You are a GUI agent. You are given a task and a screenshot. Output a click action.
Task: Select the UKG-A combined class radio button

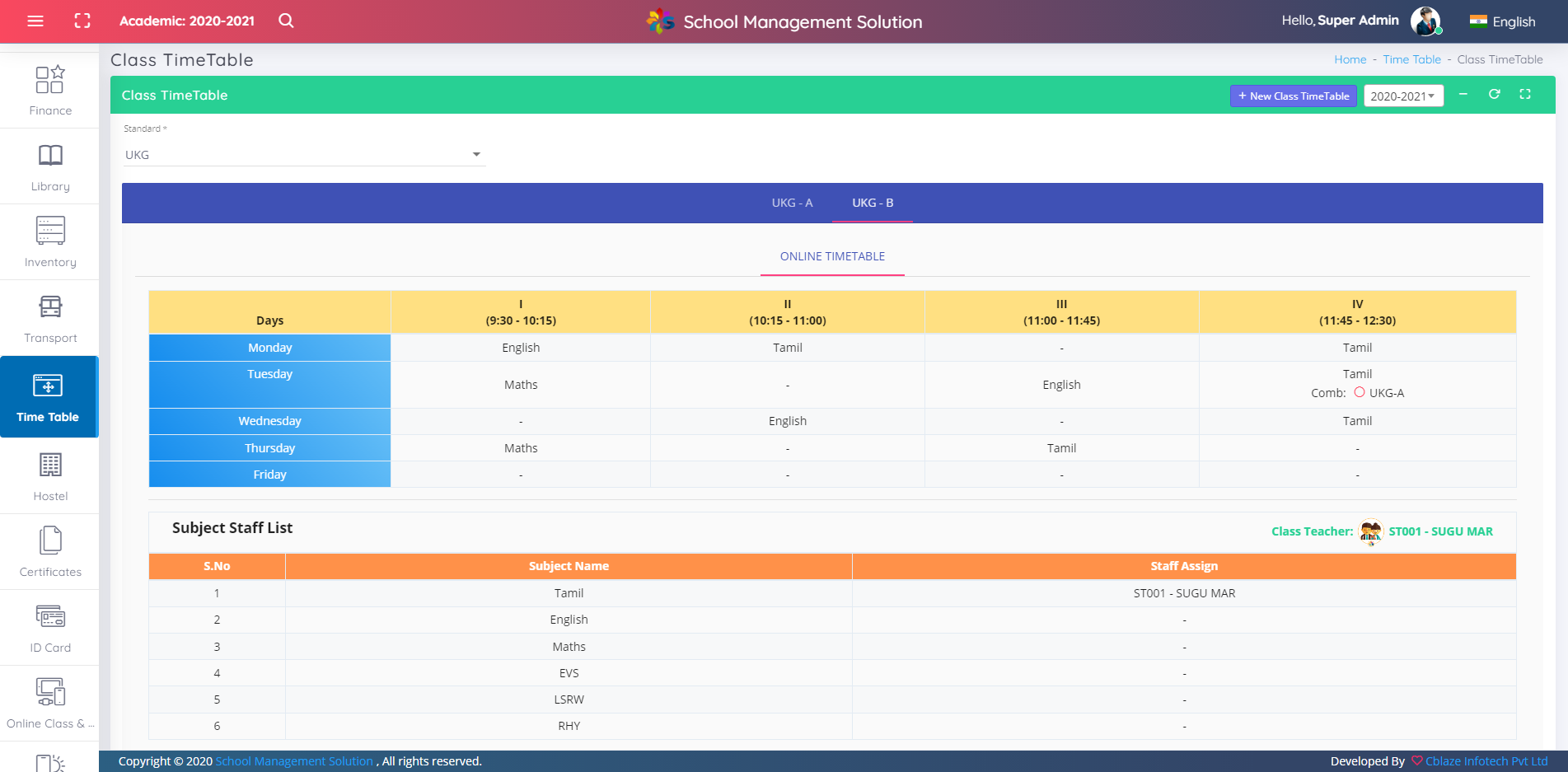pyautogui.click(x=1360, y=393)
